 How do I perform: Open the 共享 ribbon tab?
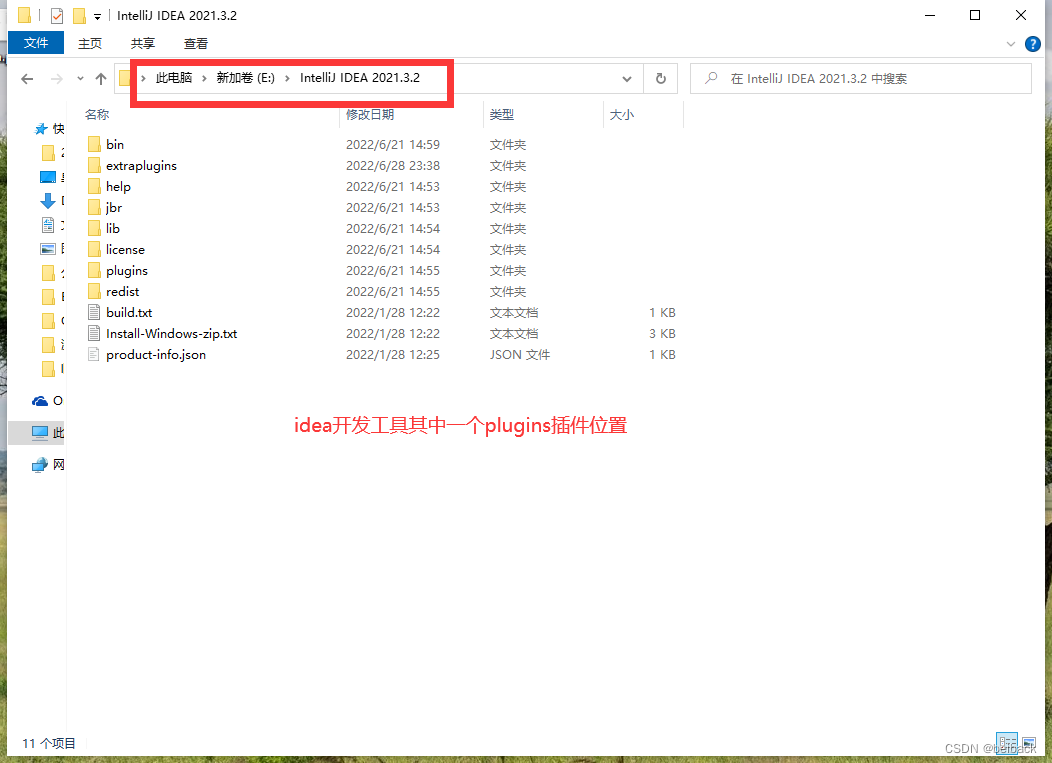pyautogui.click(x=143, y=44)
